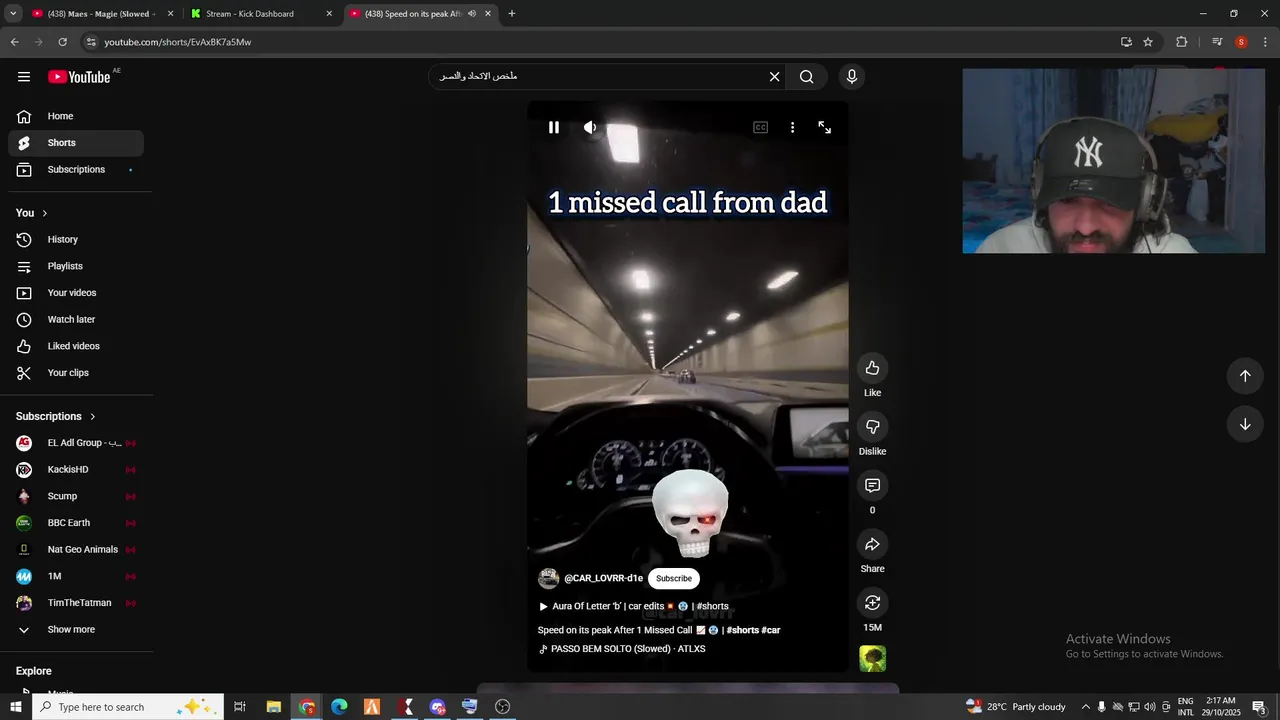Image resolution: width=1280 pixels, height=720 pixels.
Task: Open a new browser tab
Action: click(512, 14)
